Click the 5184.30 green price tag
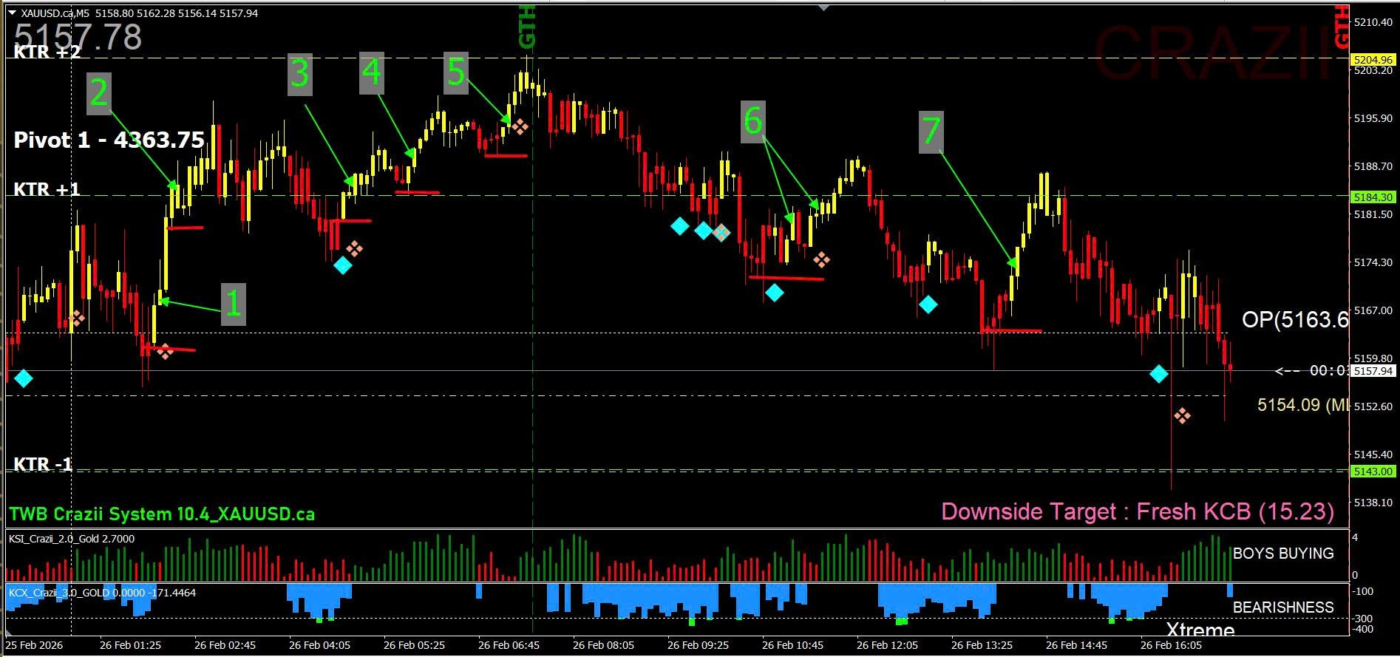 pyautogui.click(x=1372, y=197)
